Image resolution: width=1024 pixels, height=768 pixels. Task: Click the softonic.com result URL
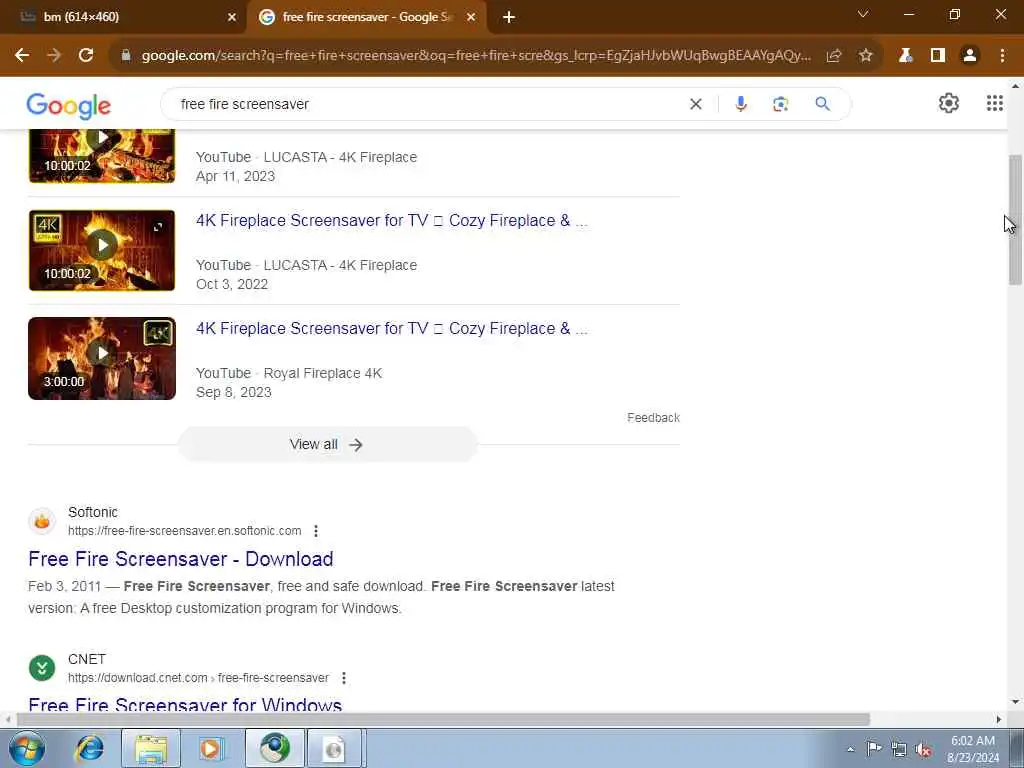[x=185, y=531]
